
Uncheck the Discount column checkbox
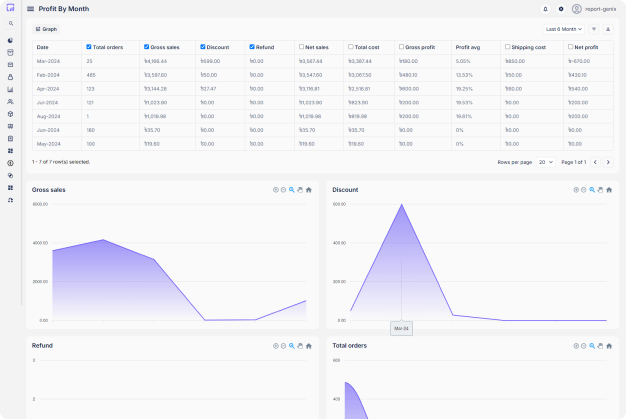203,47
